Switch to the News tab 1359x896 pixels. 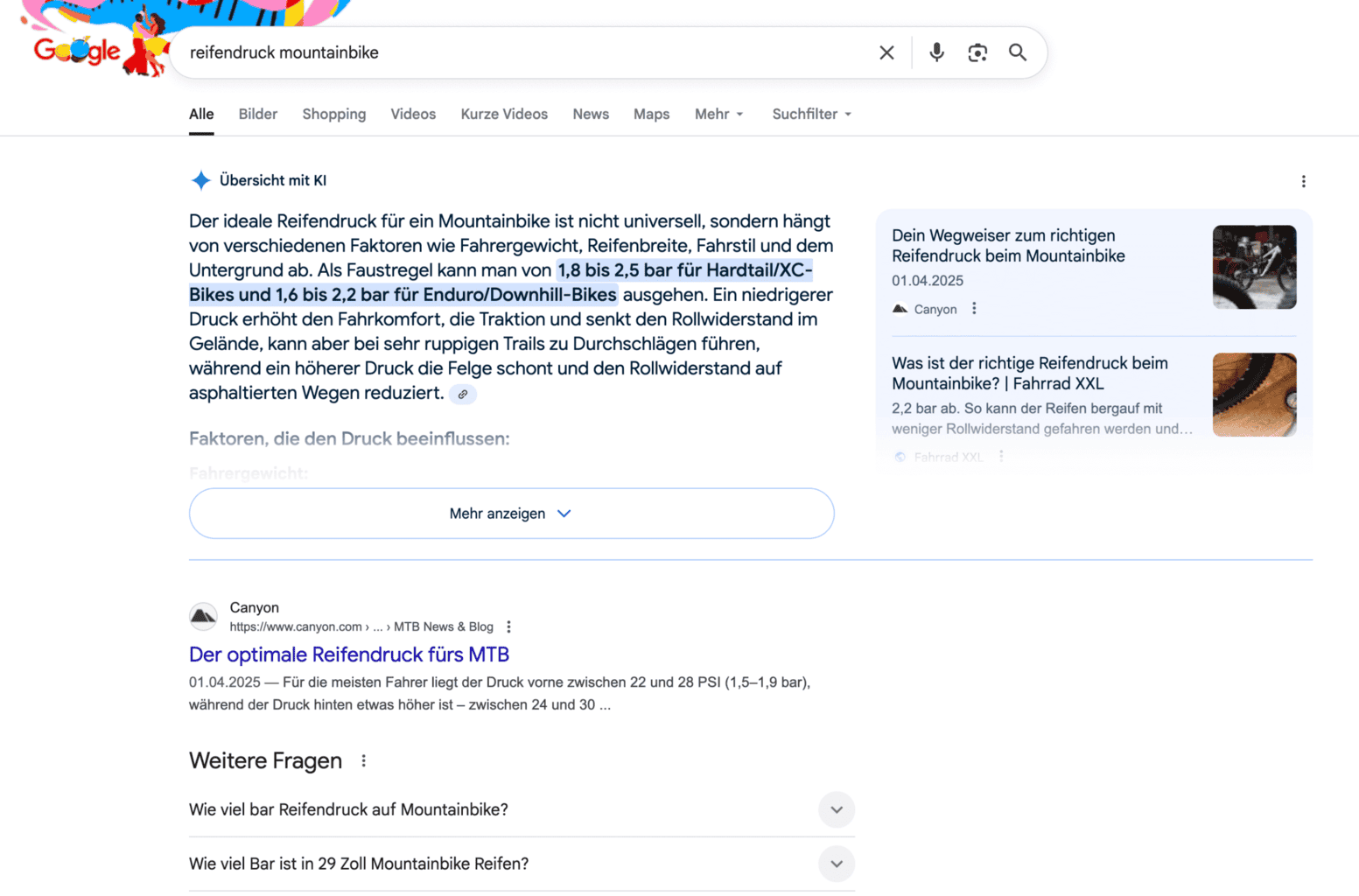591,115
